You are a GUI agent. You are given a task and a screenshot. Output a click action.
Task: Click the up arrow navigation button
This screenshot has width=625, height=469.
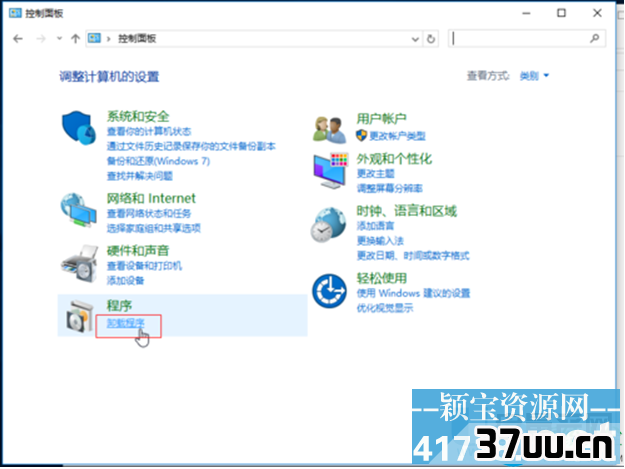tap(75, 39)
